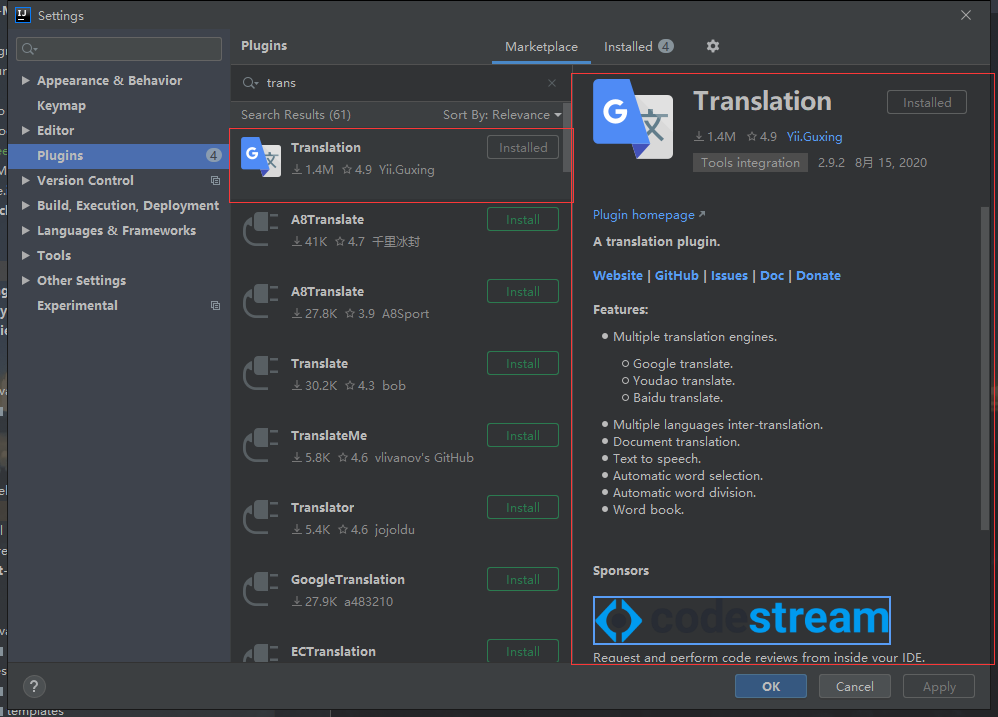Screen dimensions: 998x717
Task: Select the TranslateMe plugin name
Action: 328,436
